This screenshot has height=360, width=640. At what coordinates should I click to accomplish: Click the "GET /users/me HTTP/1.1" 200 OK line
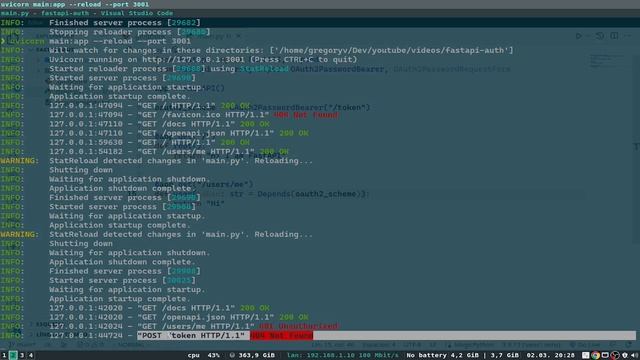click(144, 152)
